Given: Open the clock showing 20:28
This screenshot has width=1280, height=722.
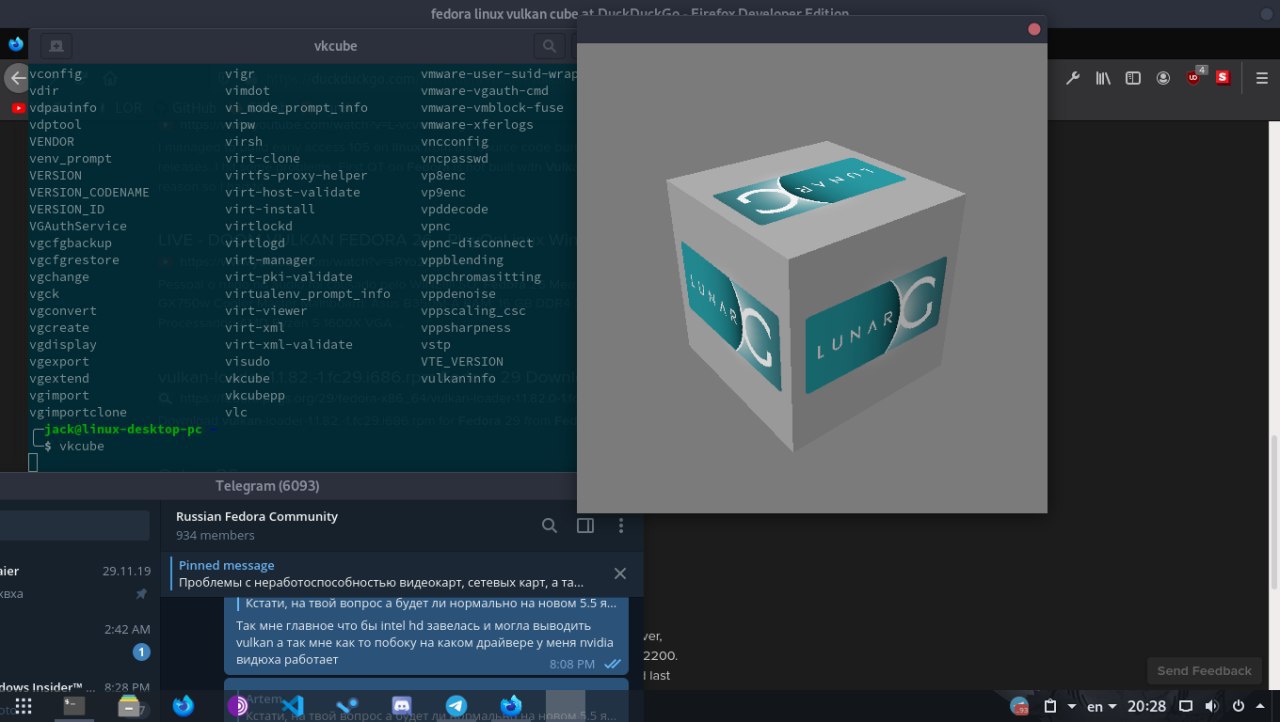Looking at the screenshot, I should coord(1146,707).
